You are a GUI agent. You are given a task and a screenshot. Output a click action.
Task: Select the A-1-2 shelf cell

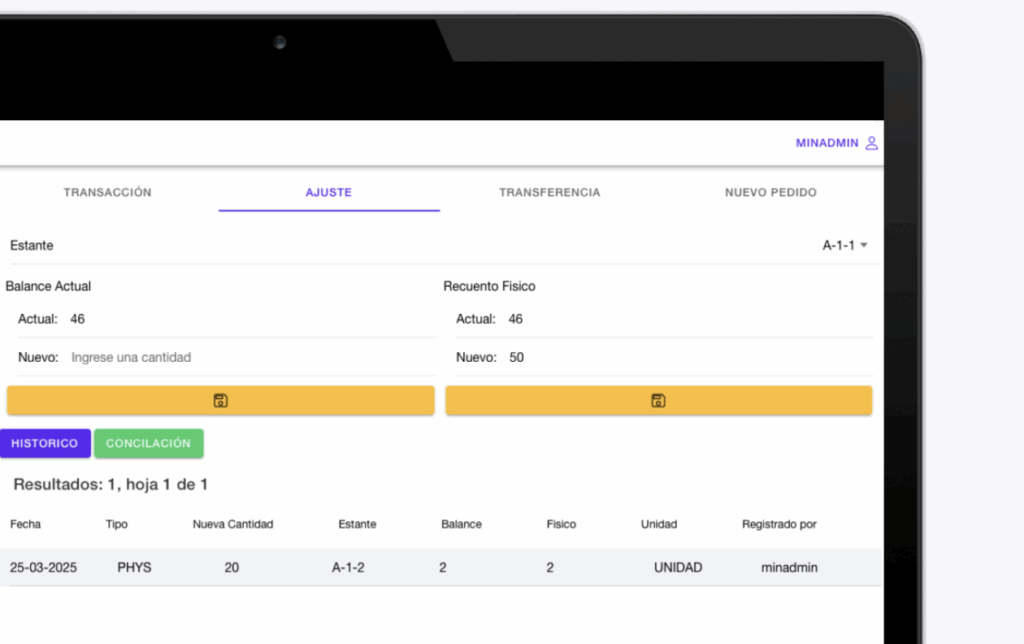tap(348, 568)
